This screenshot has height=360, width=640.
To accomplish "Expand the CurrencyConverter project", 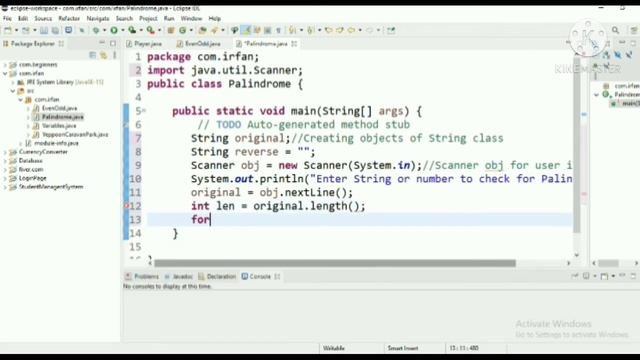I will click(5, 152).
